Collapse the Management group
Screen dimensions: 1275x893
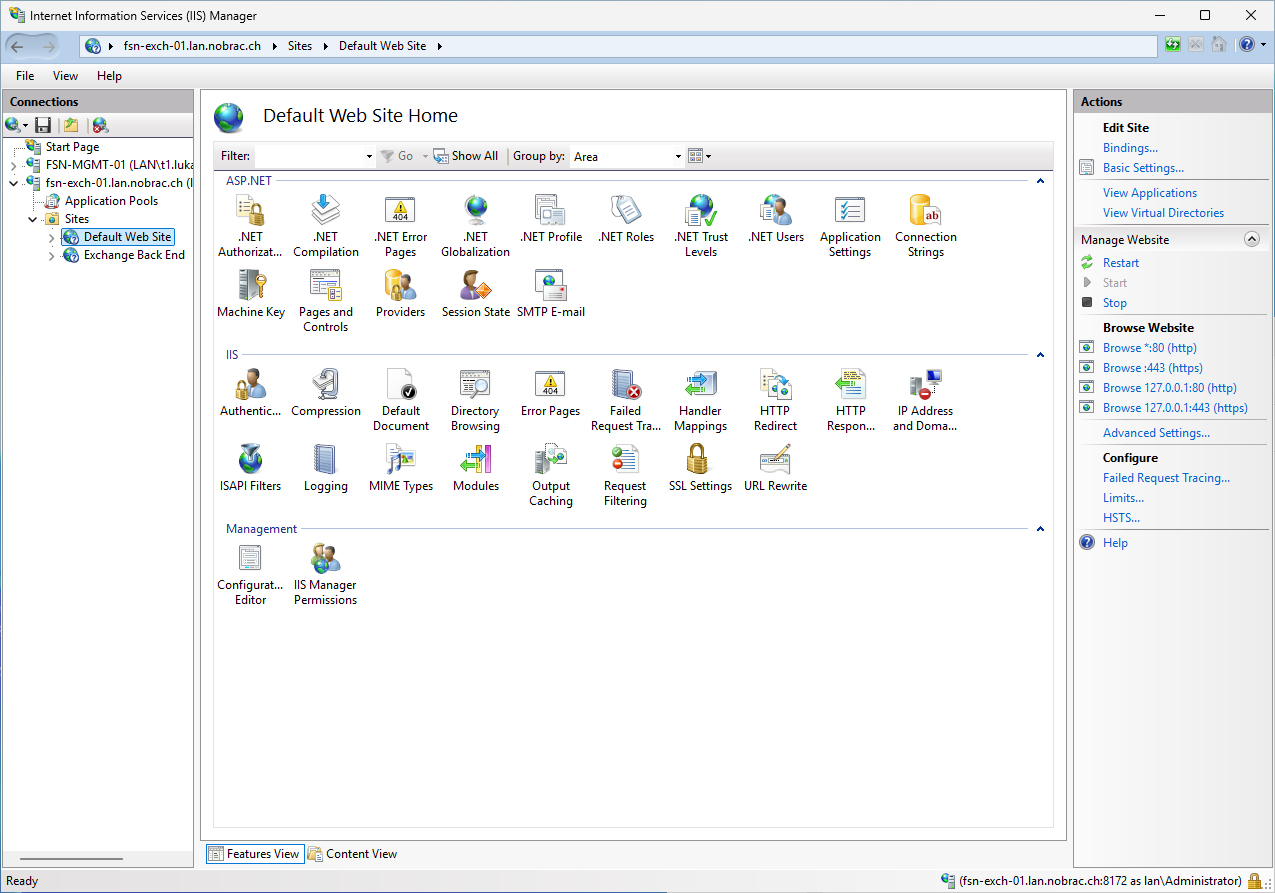point(1040,529)
